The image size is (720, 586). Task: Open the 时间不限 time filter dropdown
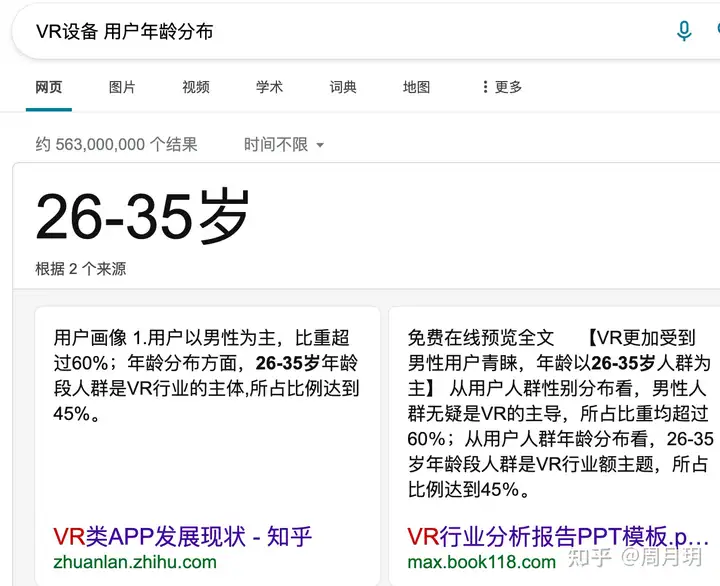tap(284, 145)
